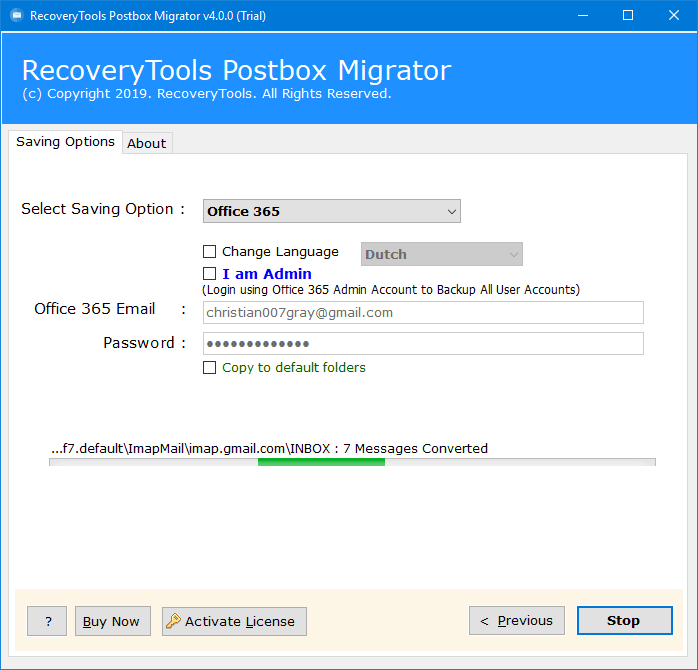The image size is (698, 670).
Task: Click the Login using Office 365 Admin note
Action: click(x=391, y=290)
